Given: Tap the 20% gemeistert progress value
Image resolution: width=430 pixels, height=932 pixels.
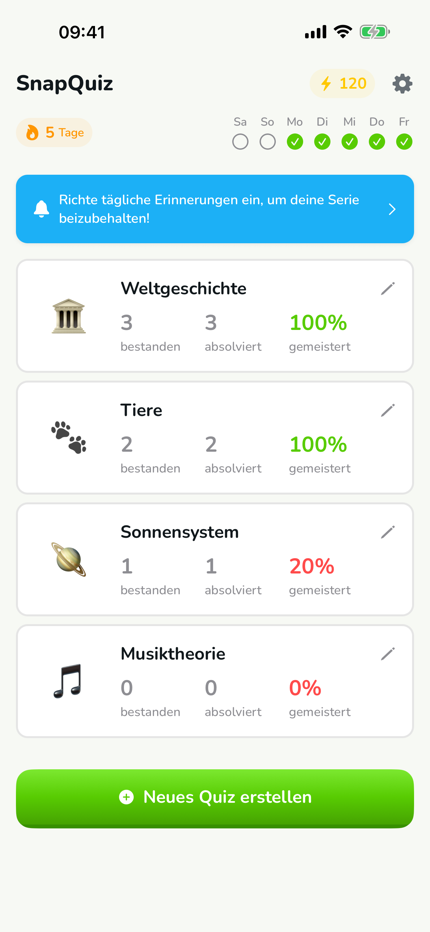Looking at the screenshot, I should tap(312, 566).
